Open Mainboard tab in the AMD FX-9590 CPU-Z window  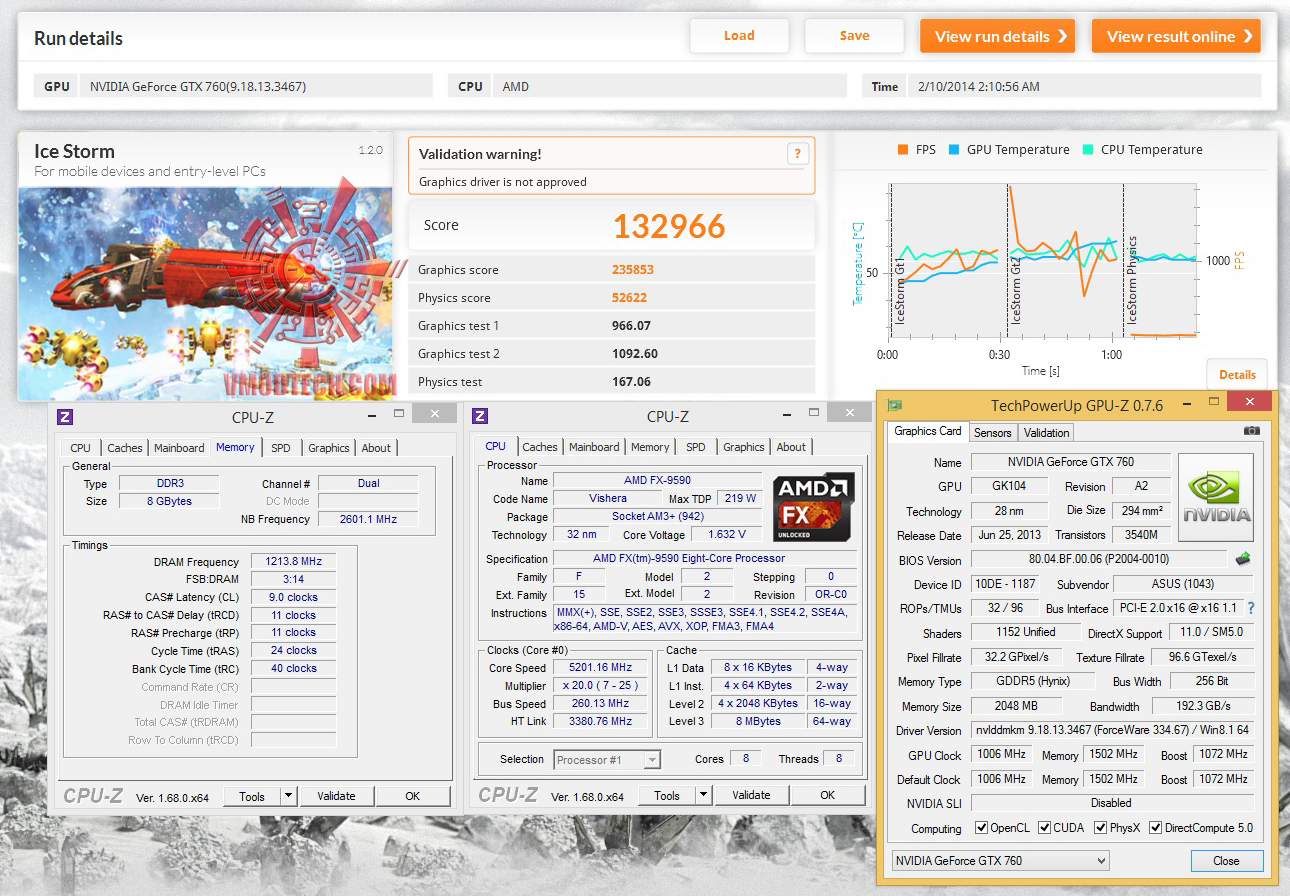tap(594, 447)
